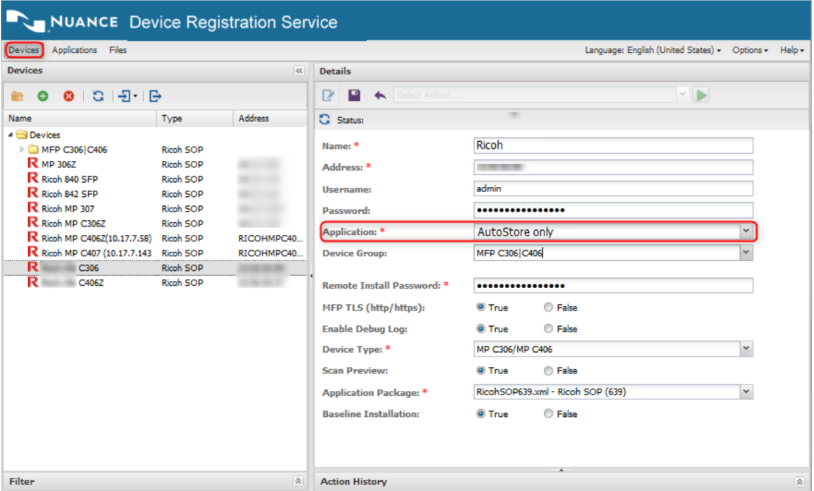This screenshot has width=814, height=491.
Task: Set Scan Preview to True
Action: coord(482,371)
